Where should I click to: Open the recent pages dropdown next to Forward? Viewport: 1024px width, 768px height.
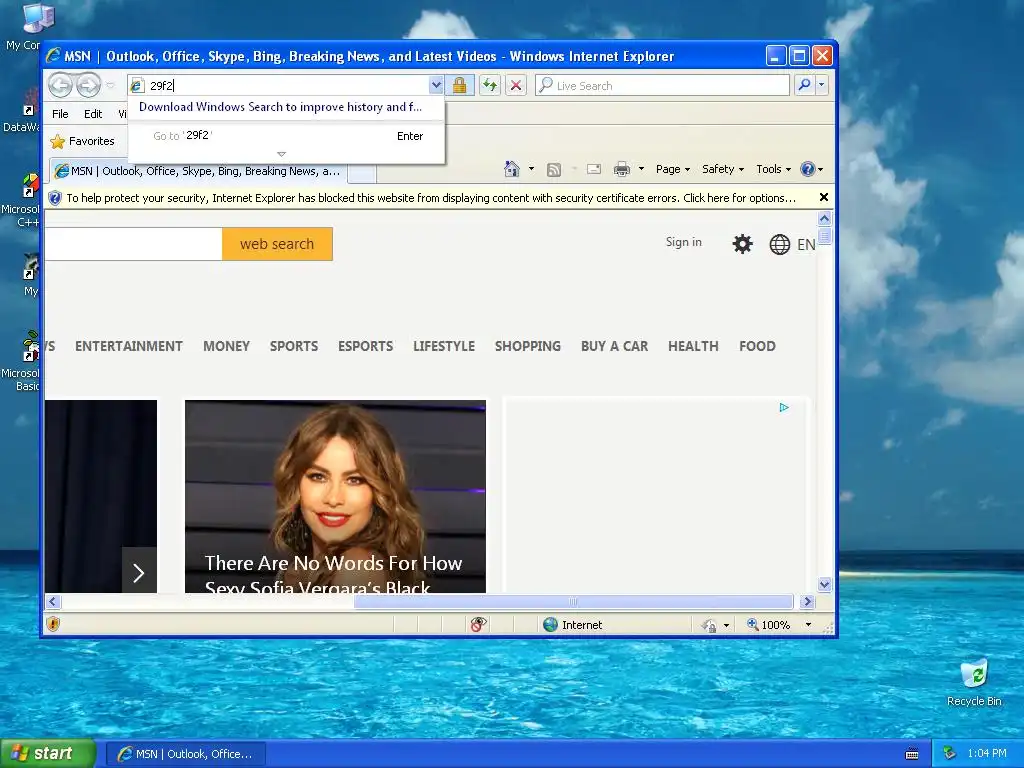[110, 86]
